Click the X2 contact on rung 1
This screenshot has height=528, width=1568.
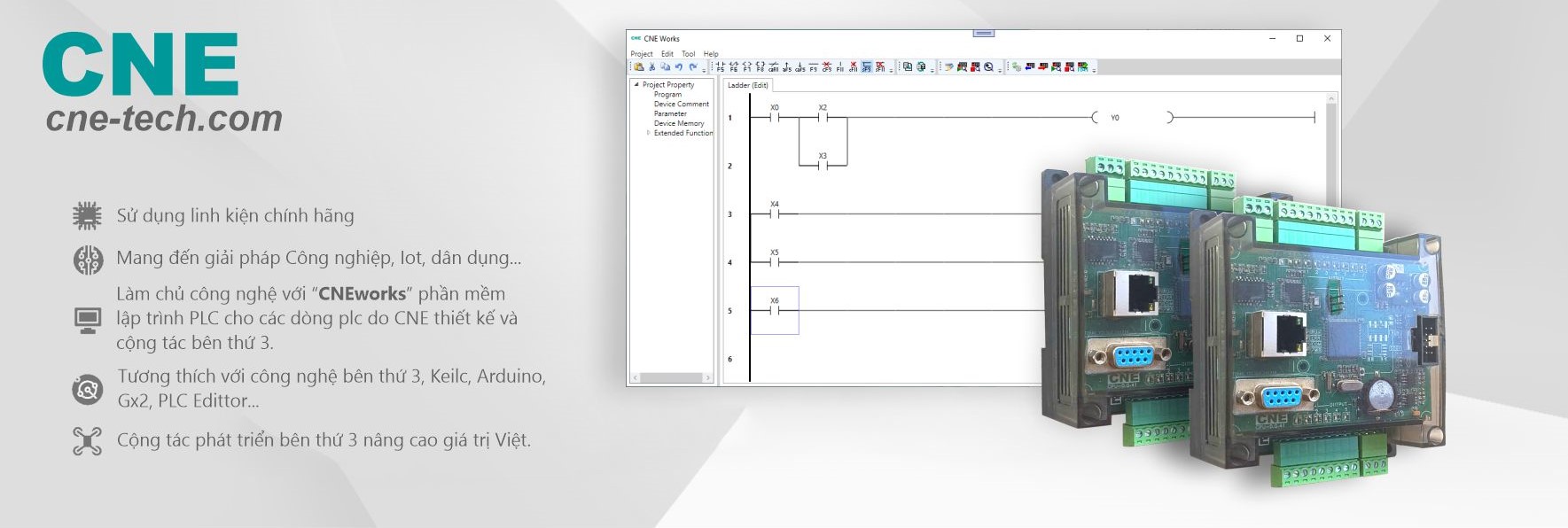click(x=823, y=116)
